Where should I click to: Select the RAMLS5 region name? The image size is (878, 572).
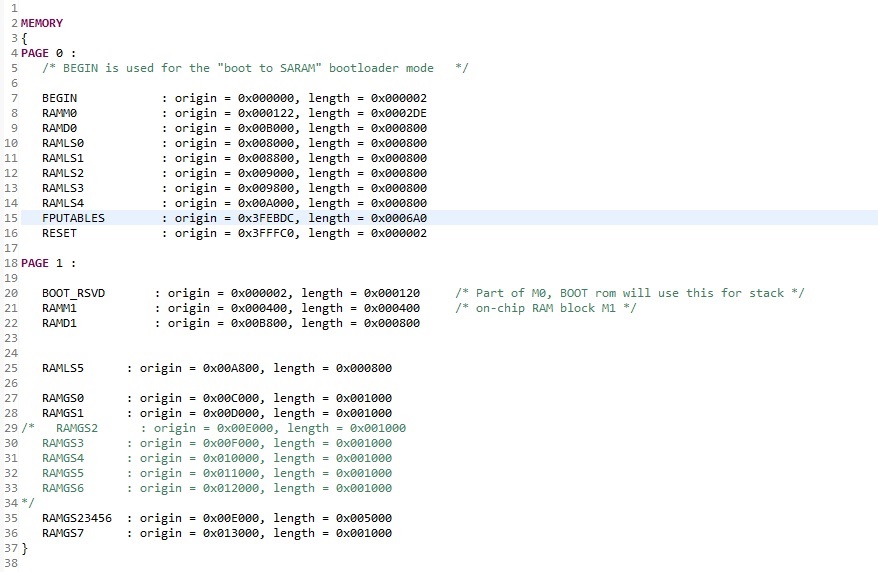63,368
